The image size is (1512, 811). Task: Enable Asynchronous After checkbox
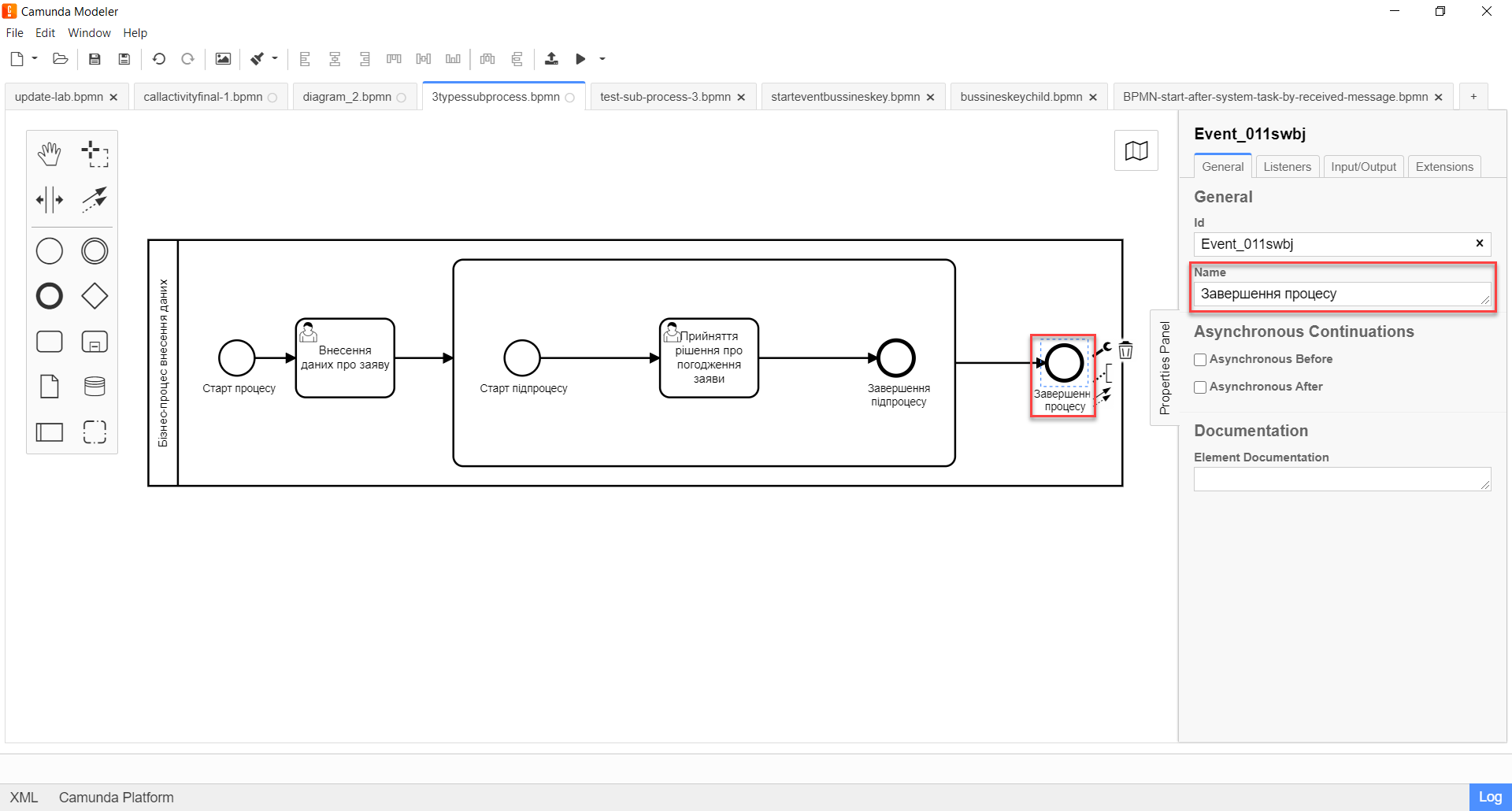(x=1200, y=387)
